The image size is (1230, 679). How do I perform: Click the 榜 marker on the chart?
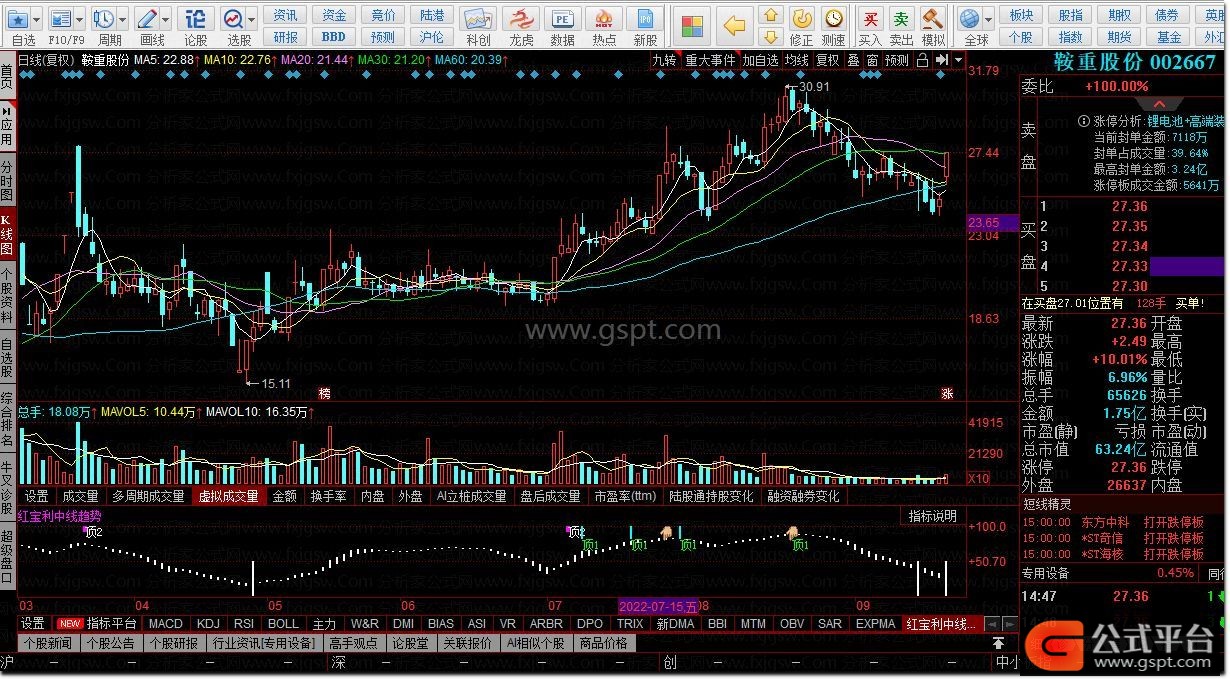[x=324, y=393]
